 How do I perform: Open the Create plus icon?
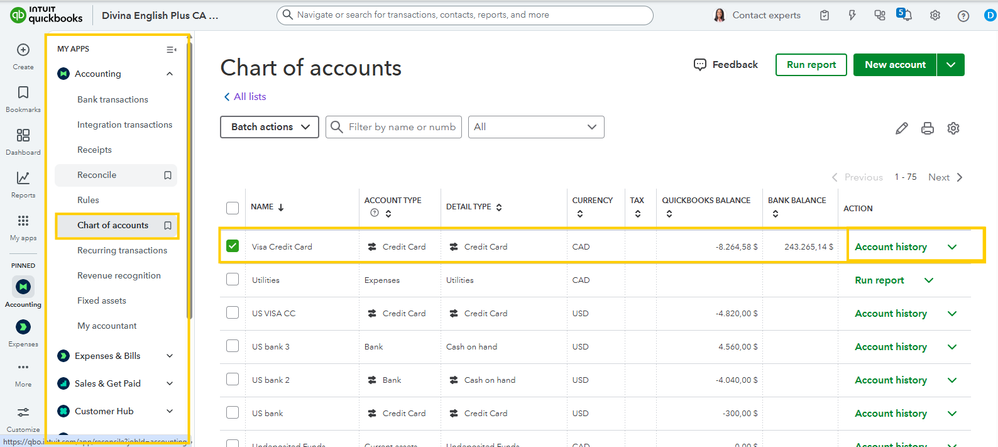click(x=23, y=50)
